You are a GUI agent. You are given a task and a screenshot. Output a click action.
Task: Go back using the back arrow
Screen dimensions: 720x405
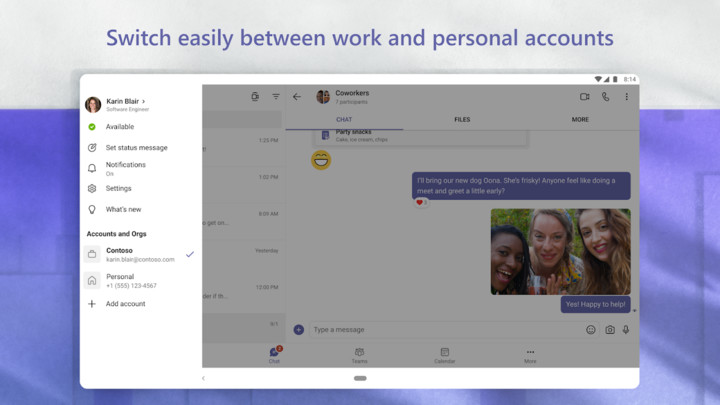296,97
